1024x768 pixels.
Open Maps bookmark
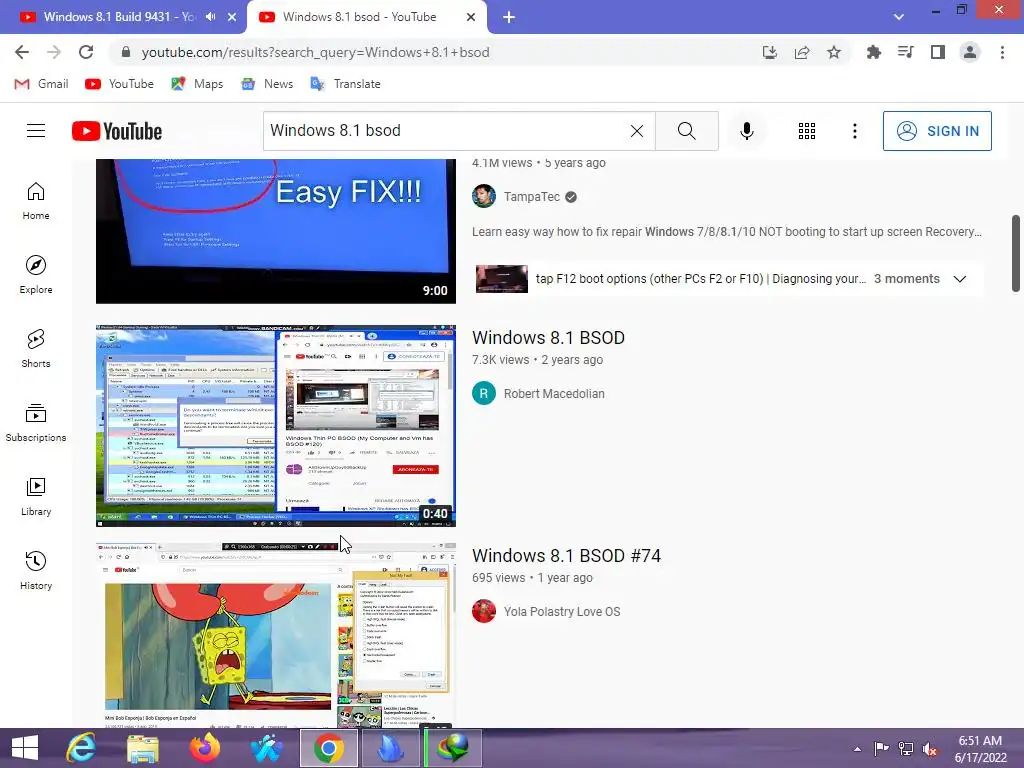click(x=197, y=84)
